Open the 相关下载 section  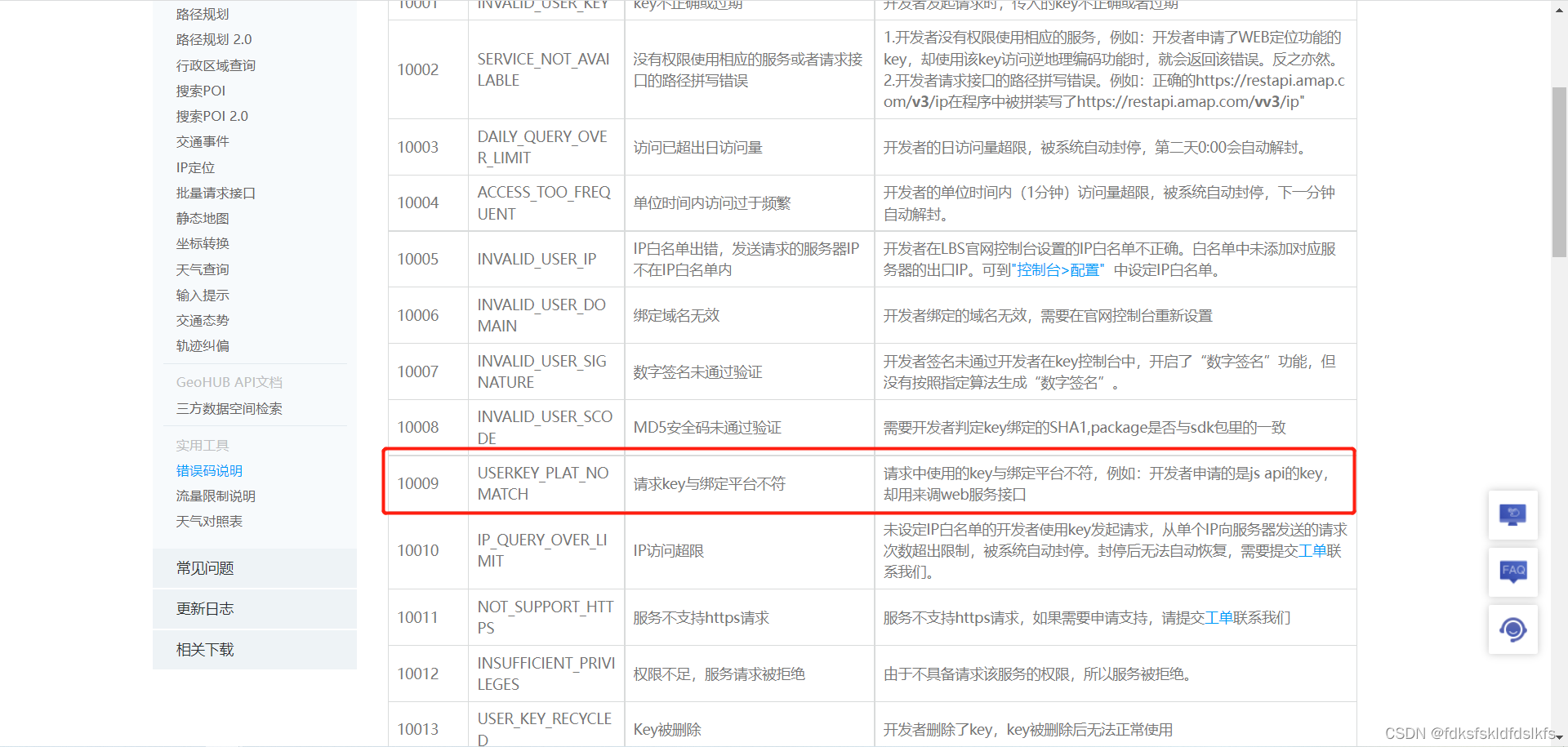point(204,649)
